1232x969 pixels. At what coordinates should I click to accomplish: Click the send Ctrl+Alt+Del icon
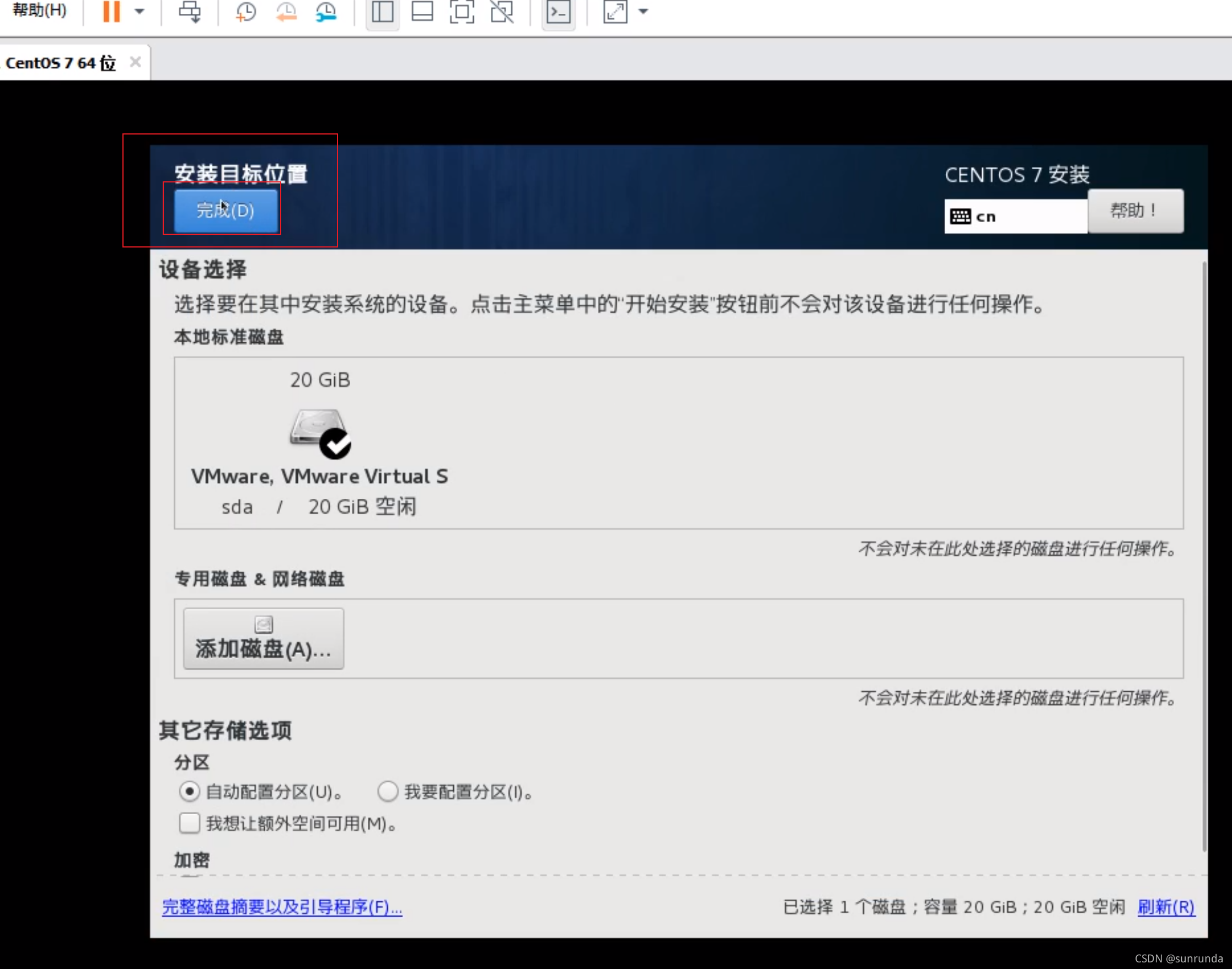tap(190, 12)
